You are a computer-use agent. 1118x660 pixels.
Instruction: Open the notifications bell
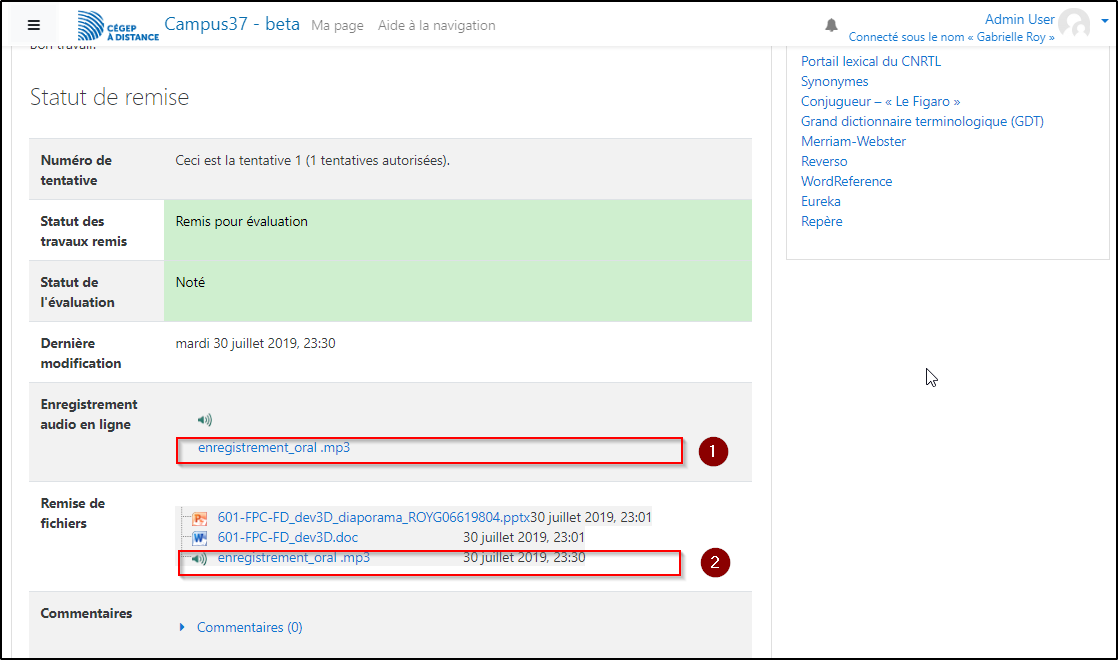tap(831, 25)
